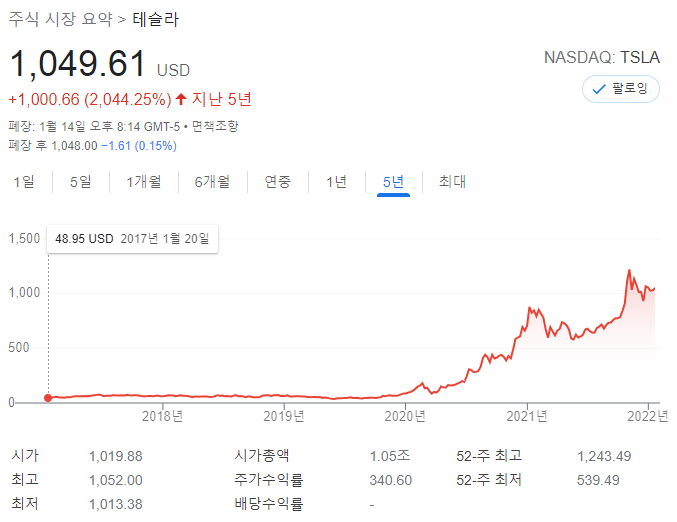
Task: Show the 1년 chart range
Action: 336,182
